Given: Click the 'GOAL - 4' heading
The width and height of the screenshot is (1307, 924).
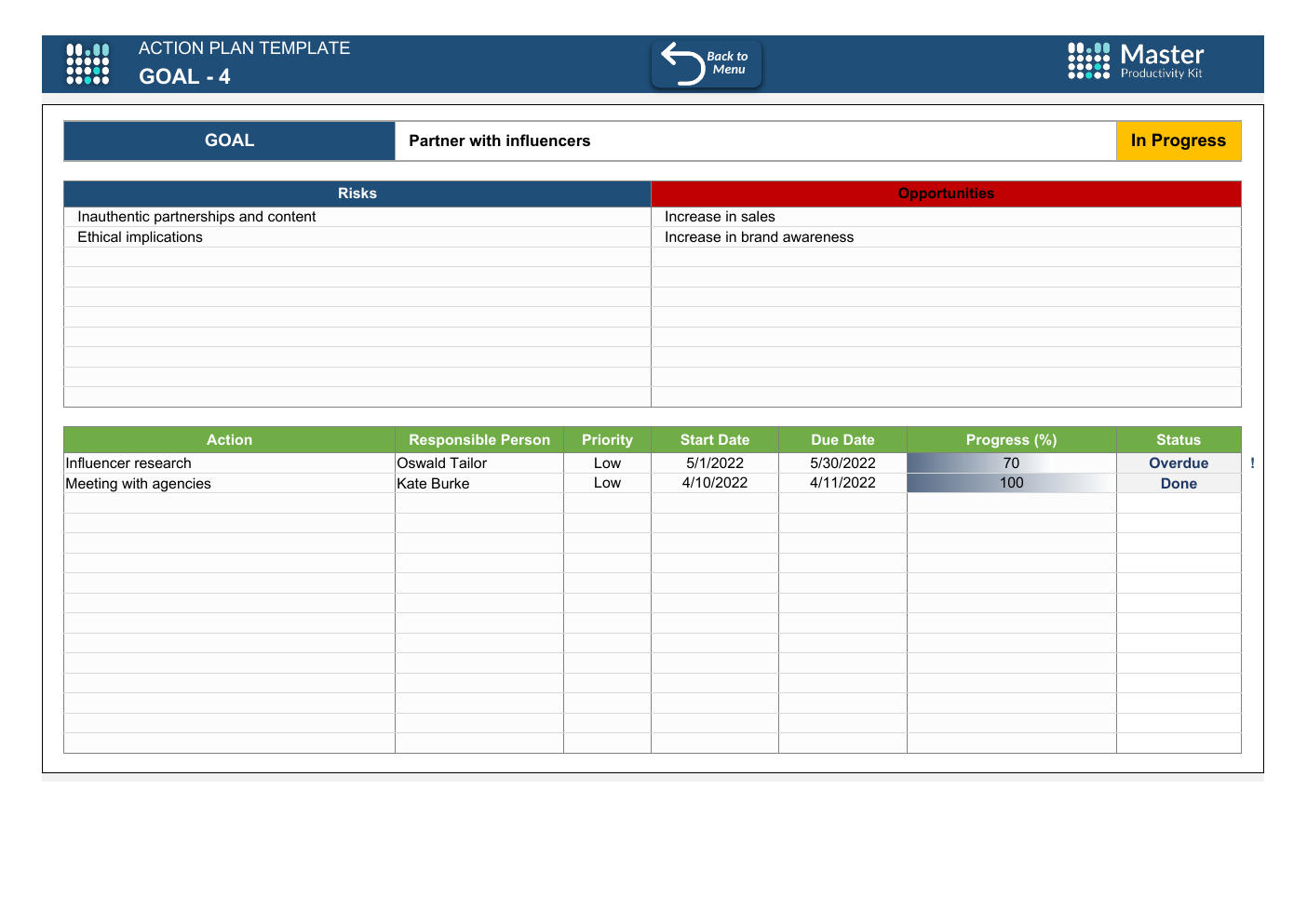Looking at the screenshot, I should (x=184, y=77).
